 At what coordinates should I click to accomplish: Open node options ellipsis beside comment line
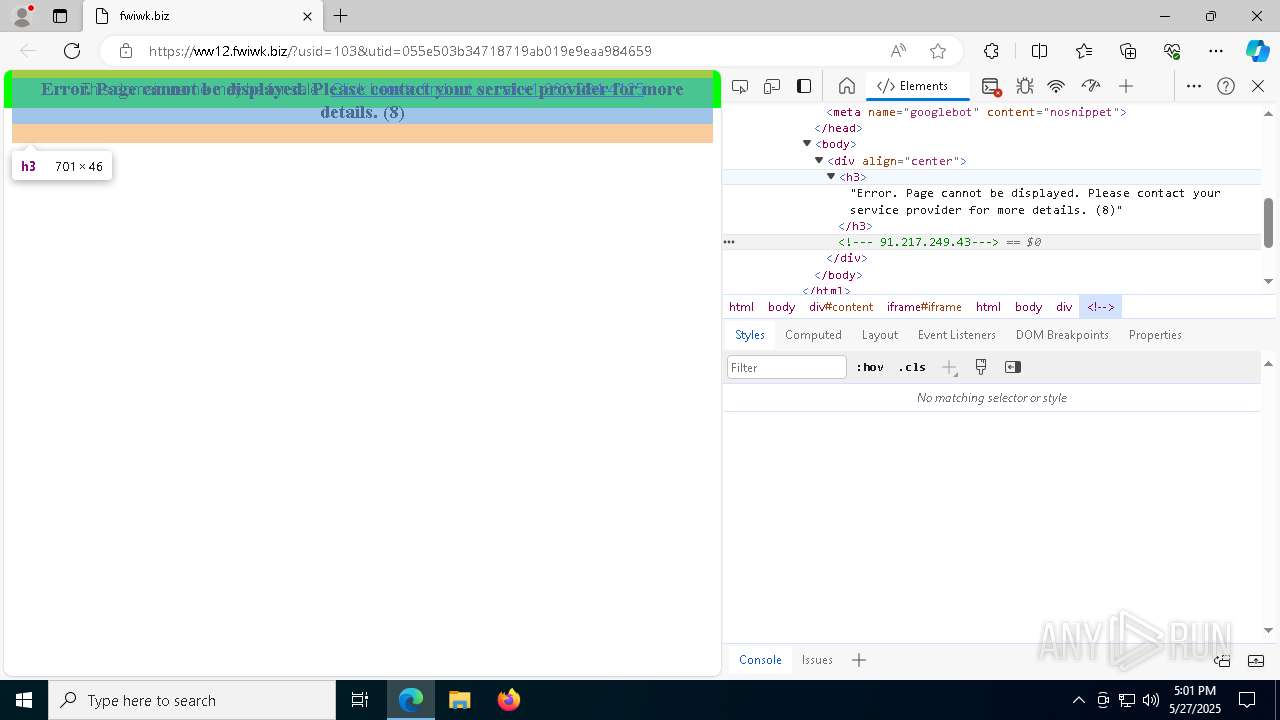(x=729, y=242)
